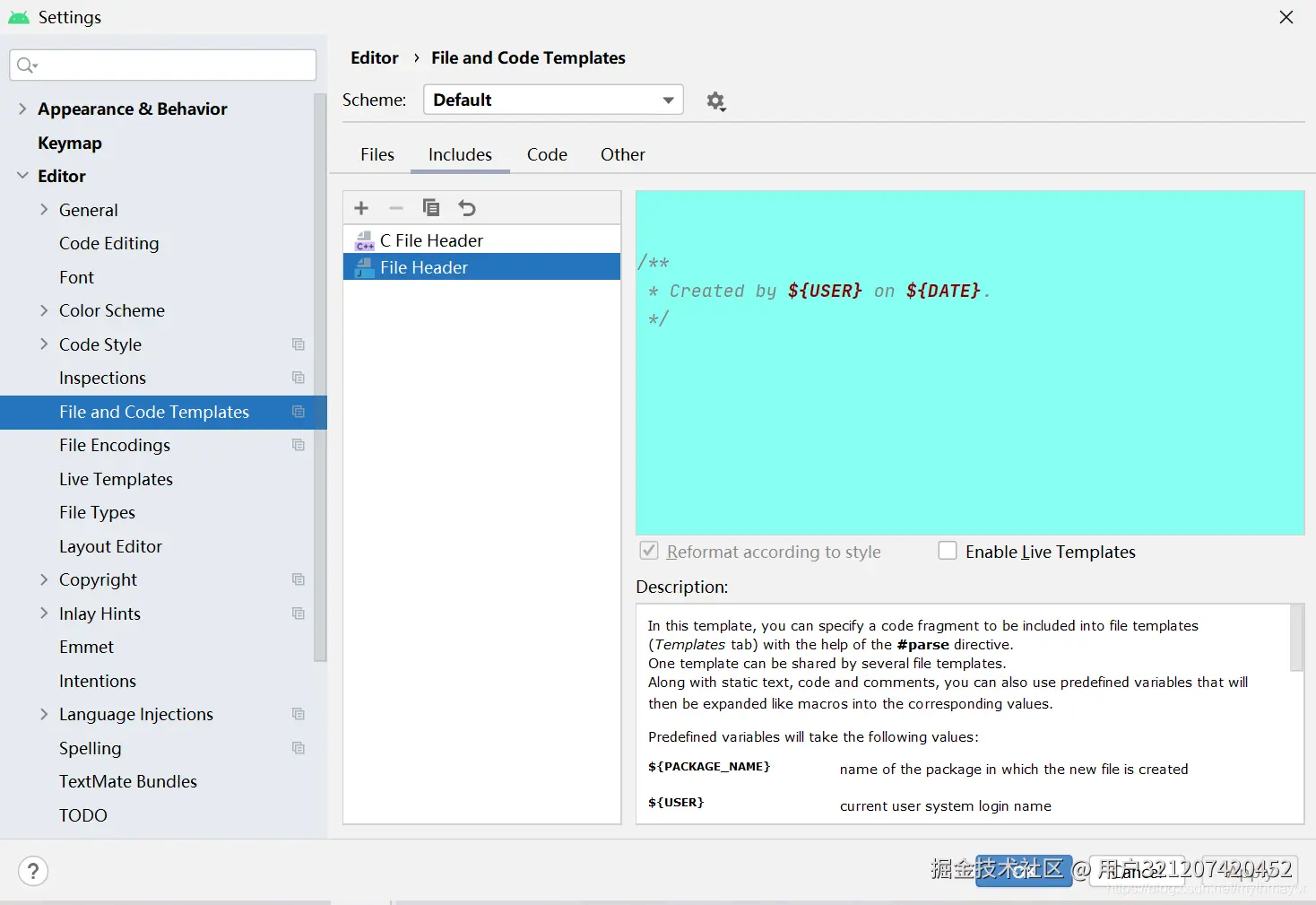Click project-level icon beside File and Code Templates
Image resolution: width=1316 pixels, height=905 pixels.
299,412
